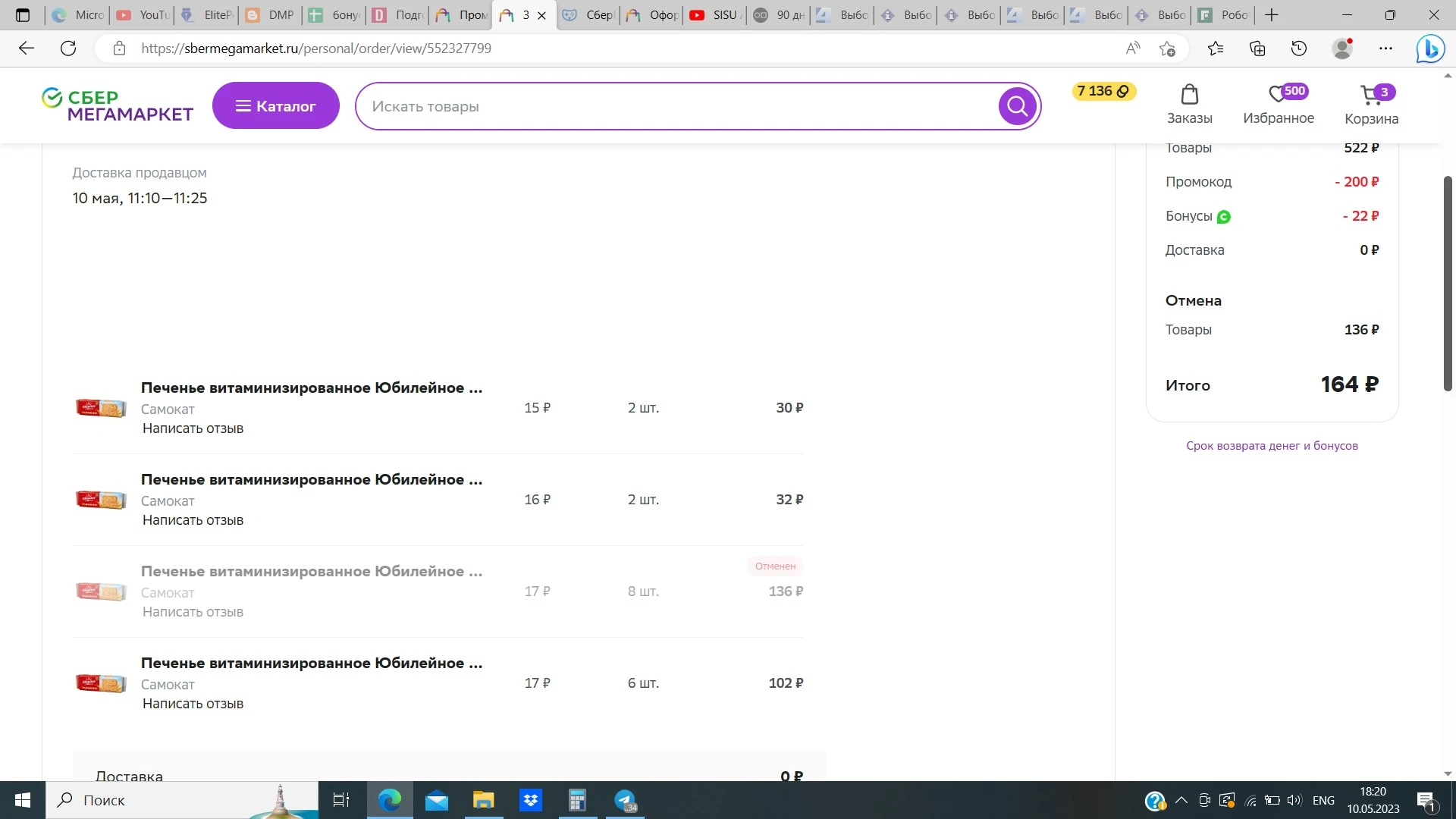This screenshot has height=819, width=1456.
Task: Click the Самокат seller under the 30 ₽ item
Action: tap(168, 409)
